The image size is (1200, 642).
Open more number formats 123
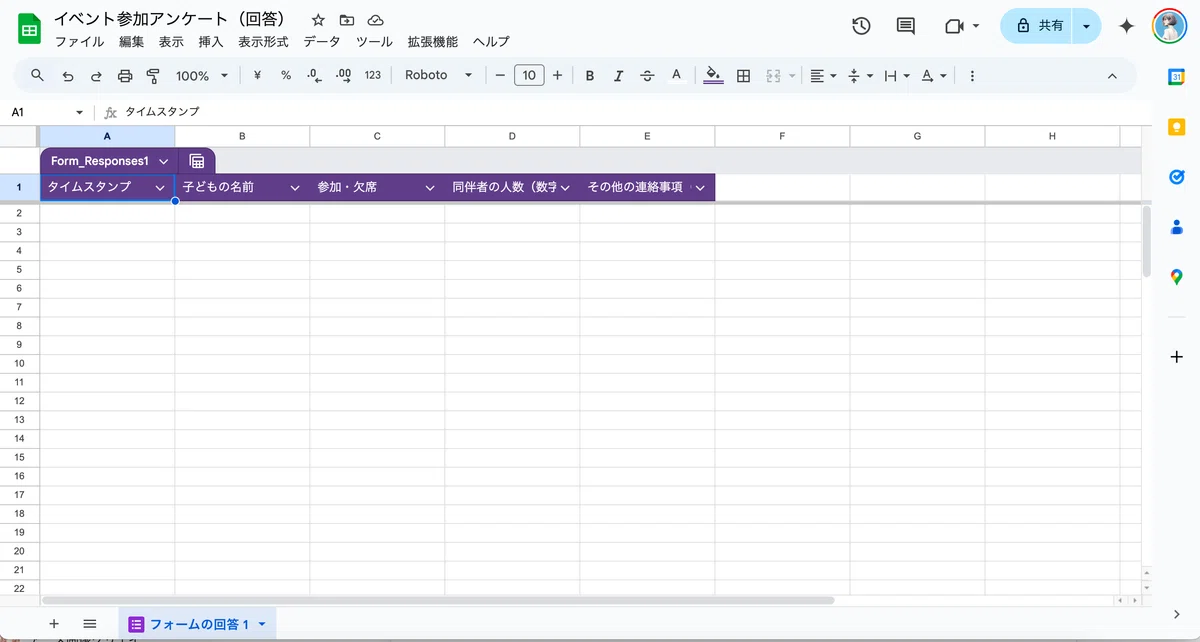coord(373,75)
